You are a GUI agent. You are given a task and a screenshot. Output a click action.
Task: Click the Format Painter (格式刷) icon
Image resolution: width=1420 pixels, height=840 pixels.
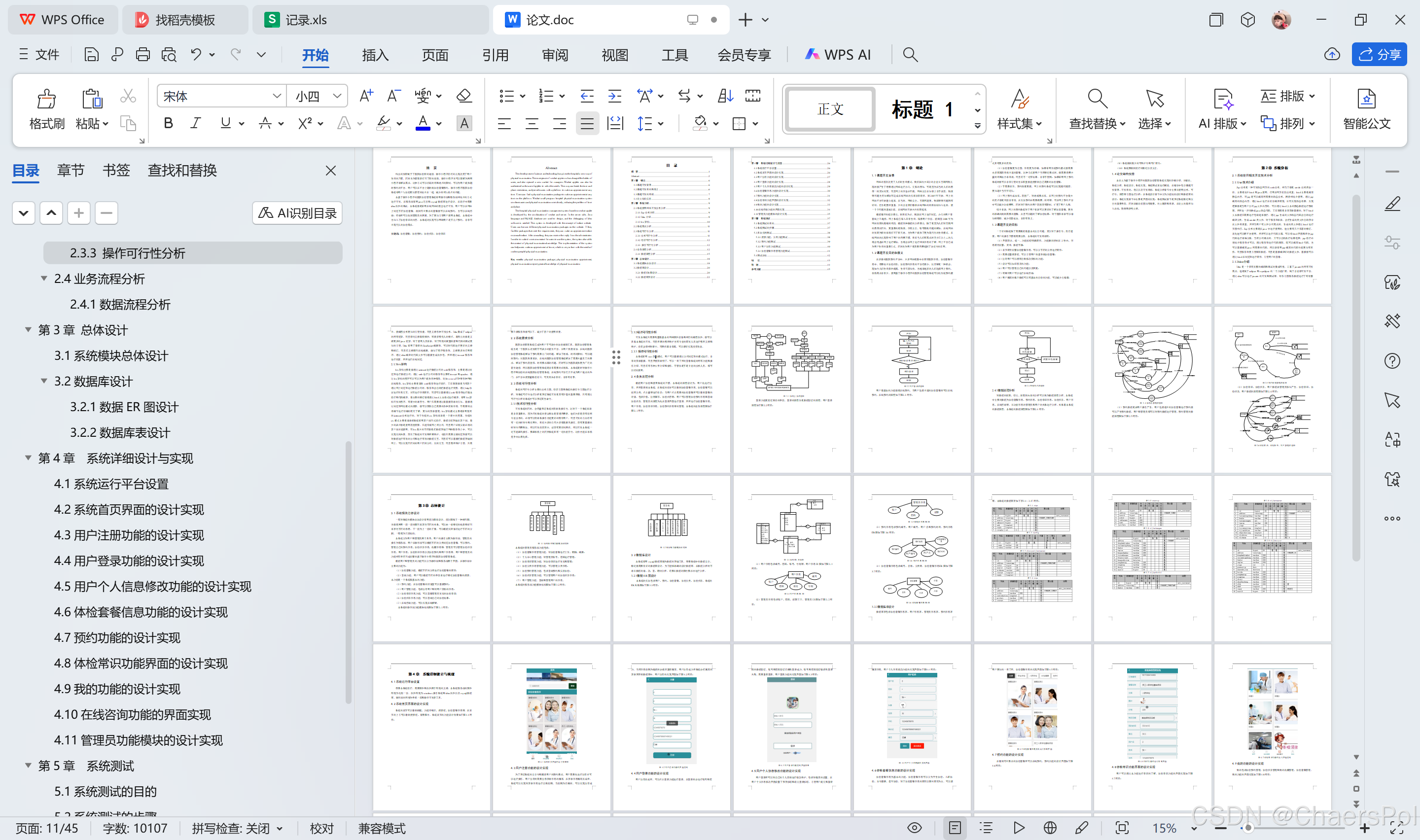pos(46,99)
